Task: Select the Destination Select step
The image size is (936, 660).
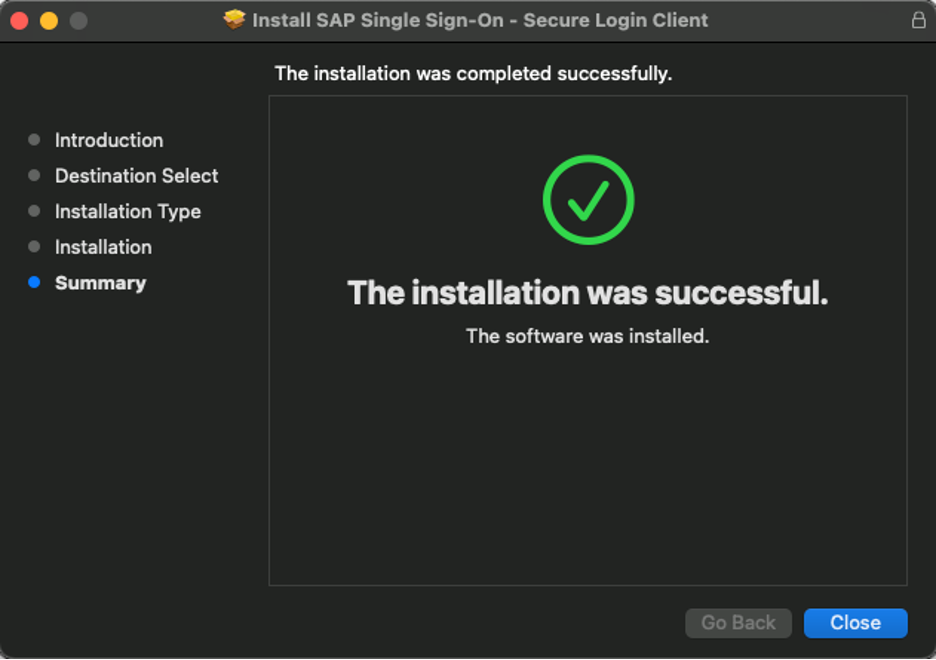Action: (137, 176)
